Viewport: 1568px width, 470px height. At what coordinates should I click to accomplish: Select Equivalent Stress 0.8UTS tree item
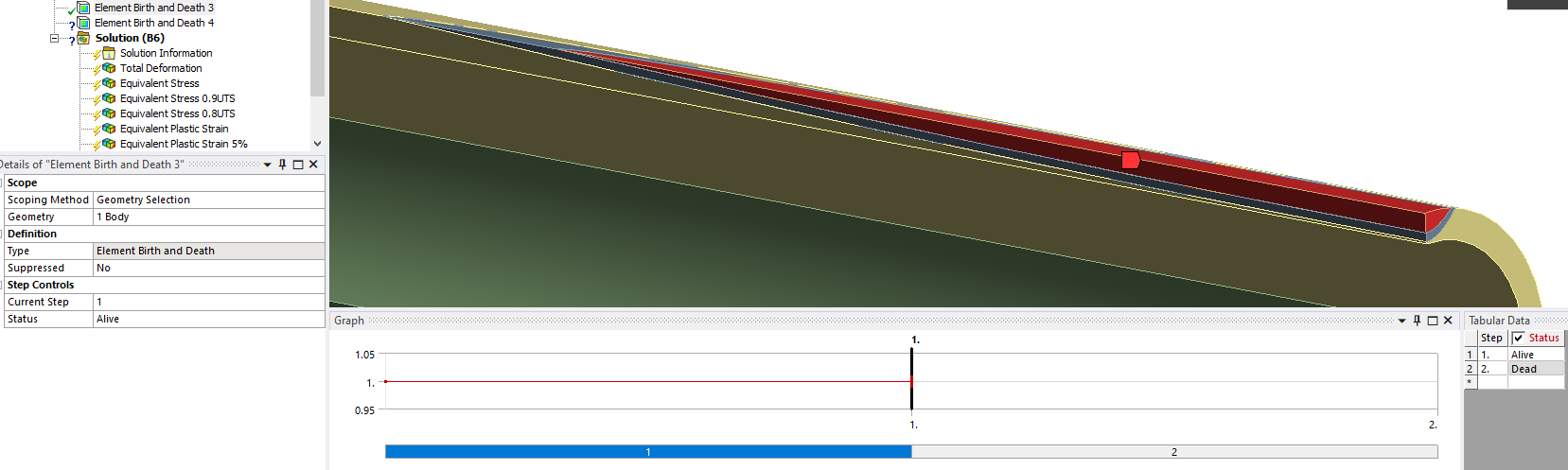pyautogui.click(x=177, y=113)
